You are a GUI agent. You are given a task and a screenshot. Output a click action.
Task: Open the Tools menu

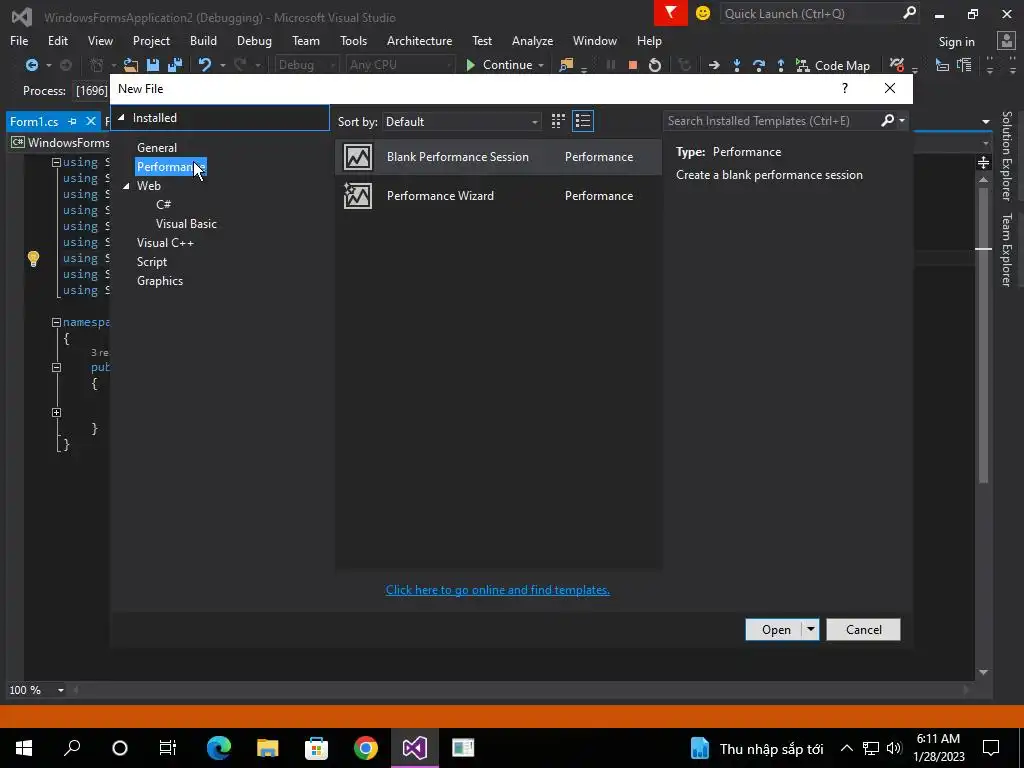coord(353,40)
